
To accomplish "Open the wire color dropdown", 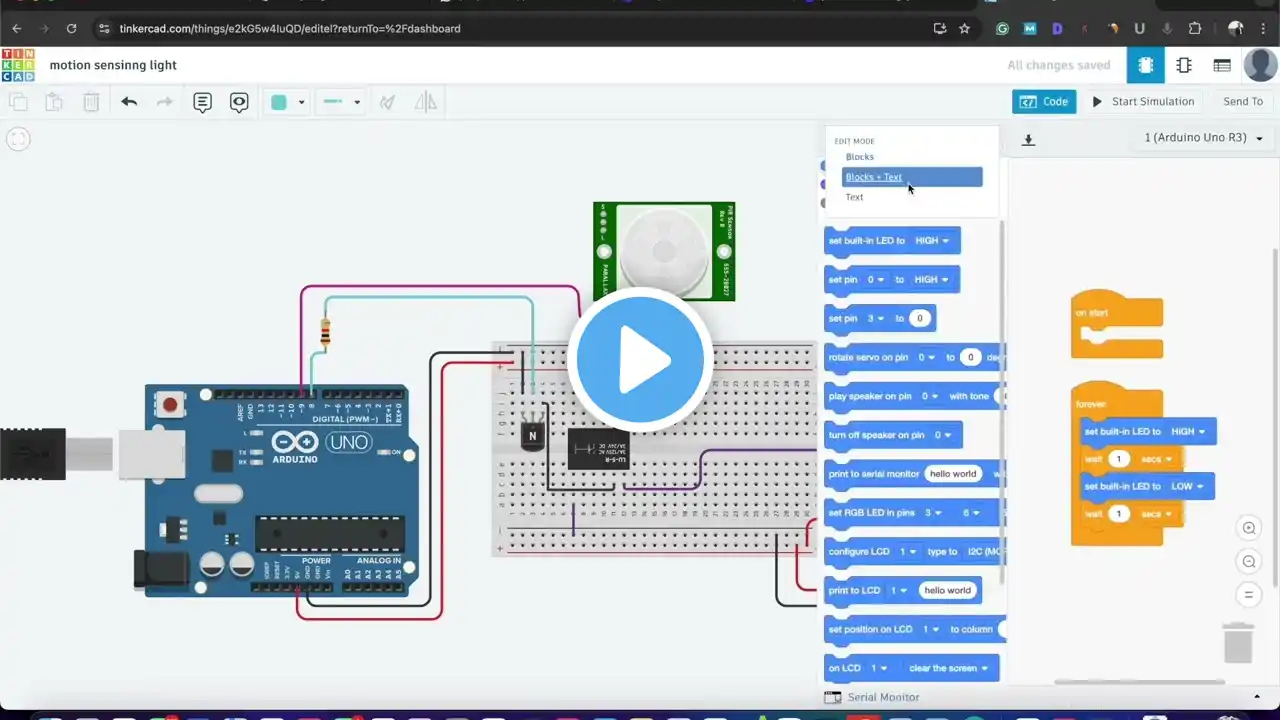I will coord(287,102).
